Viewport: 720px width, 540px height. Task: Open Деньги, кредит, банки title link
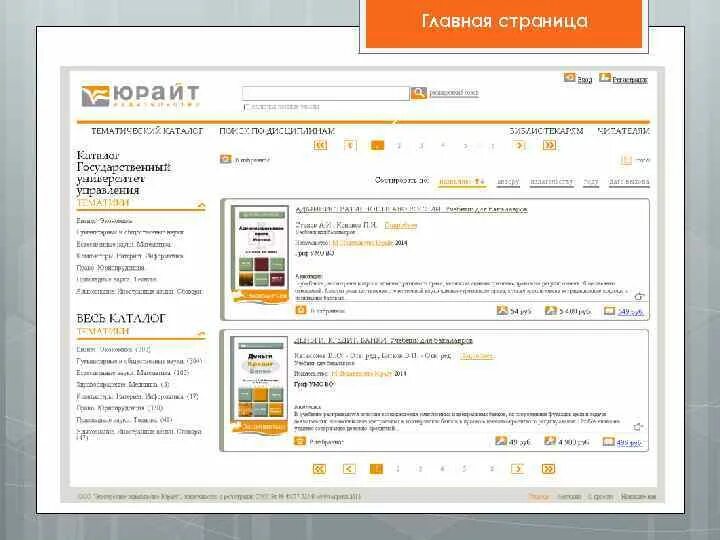383,341
